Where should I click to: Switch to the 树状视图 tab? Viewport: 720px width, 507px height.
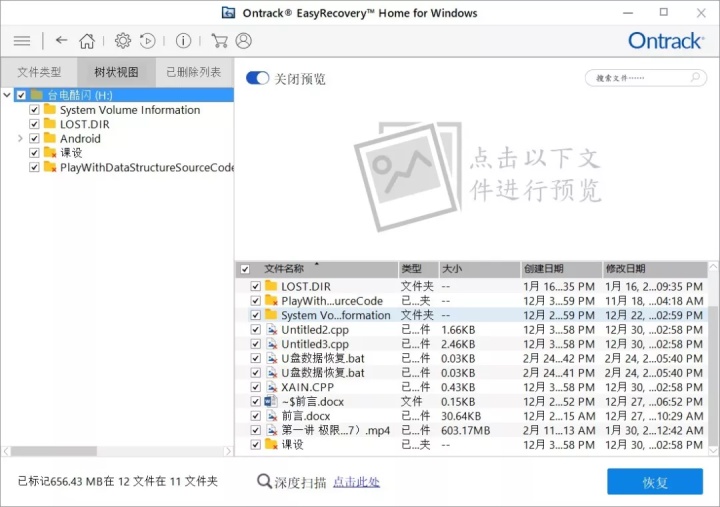pos(116,72)
